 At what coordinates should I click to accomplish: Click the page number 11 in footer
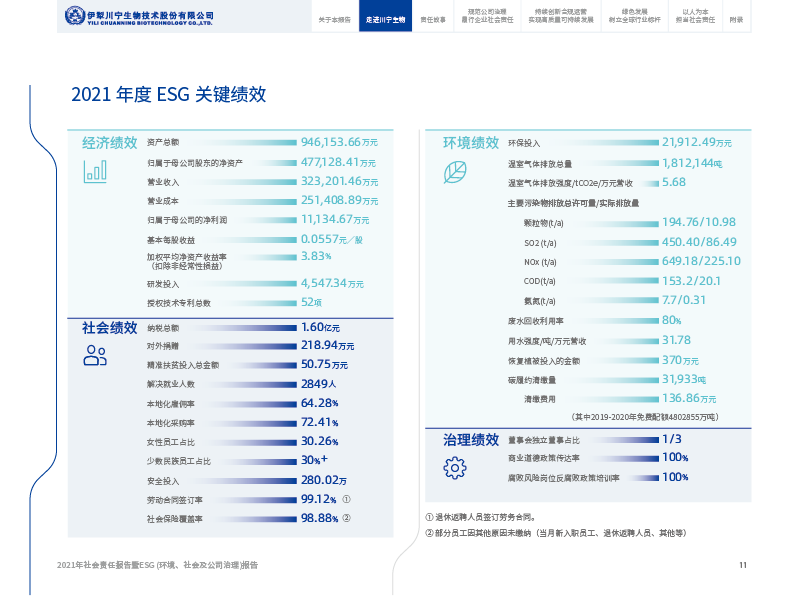coord(743,565)
